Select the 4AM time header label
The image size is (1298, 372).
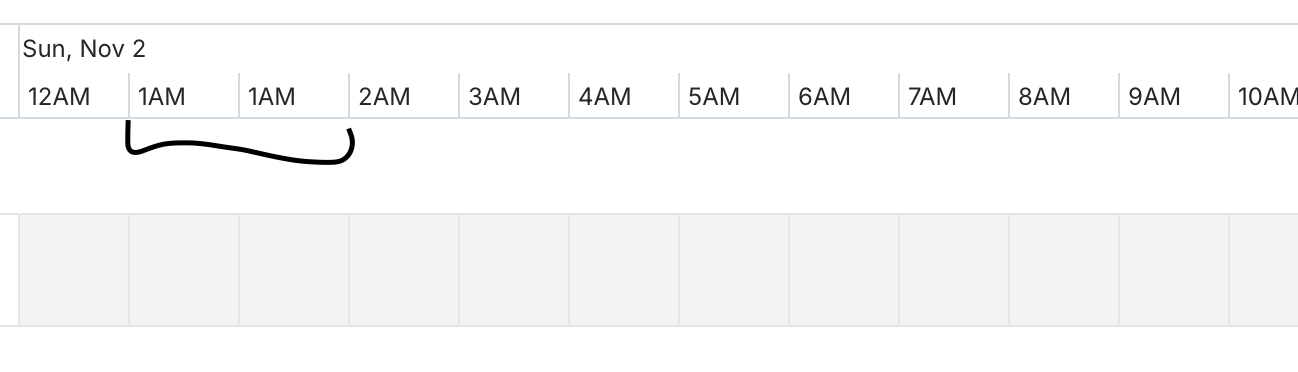coord(604,97)
